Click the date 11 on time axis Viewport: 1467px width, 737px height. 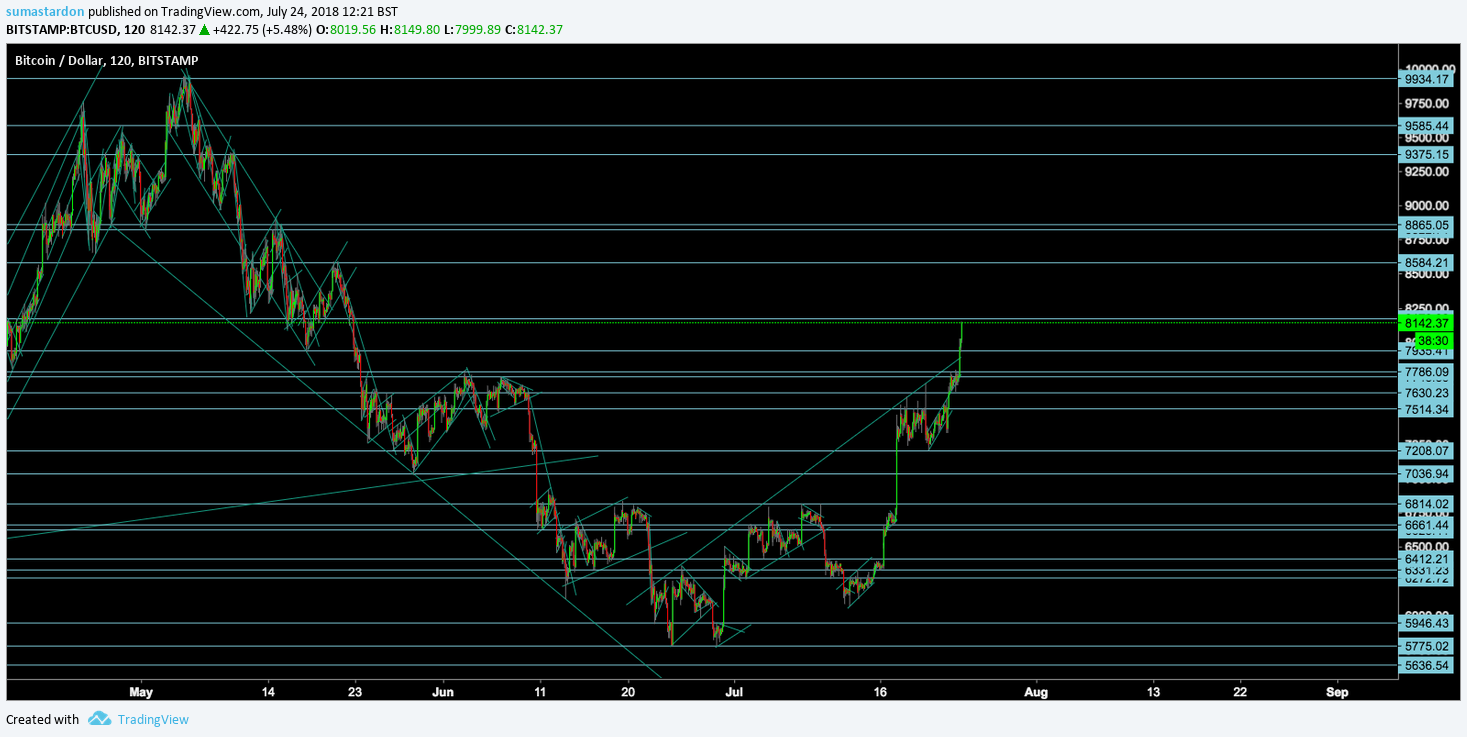pyautogui.click(x=540, y=691)
